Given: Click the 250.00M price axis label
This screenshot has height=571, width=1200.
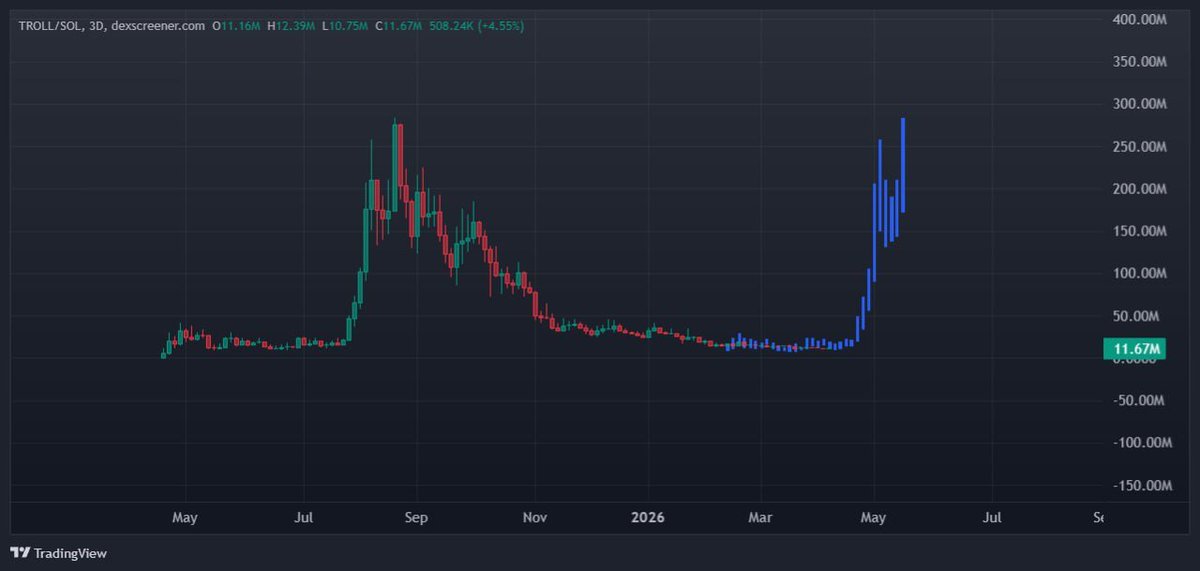Looking at the screenshot, I should pos(1139,147).
